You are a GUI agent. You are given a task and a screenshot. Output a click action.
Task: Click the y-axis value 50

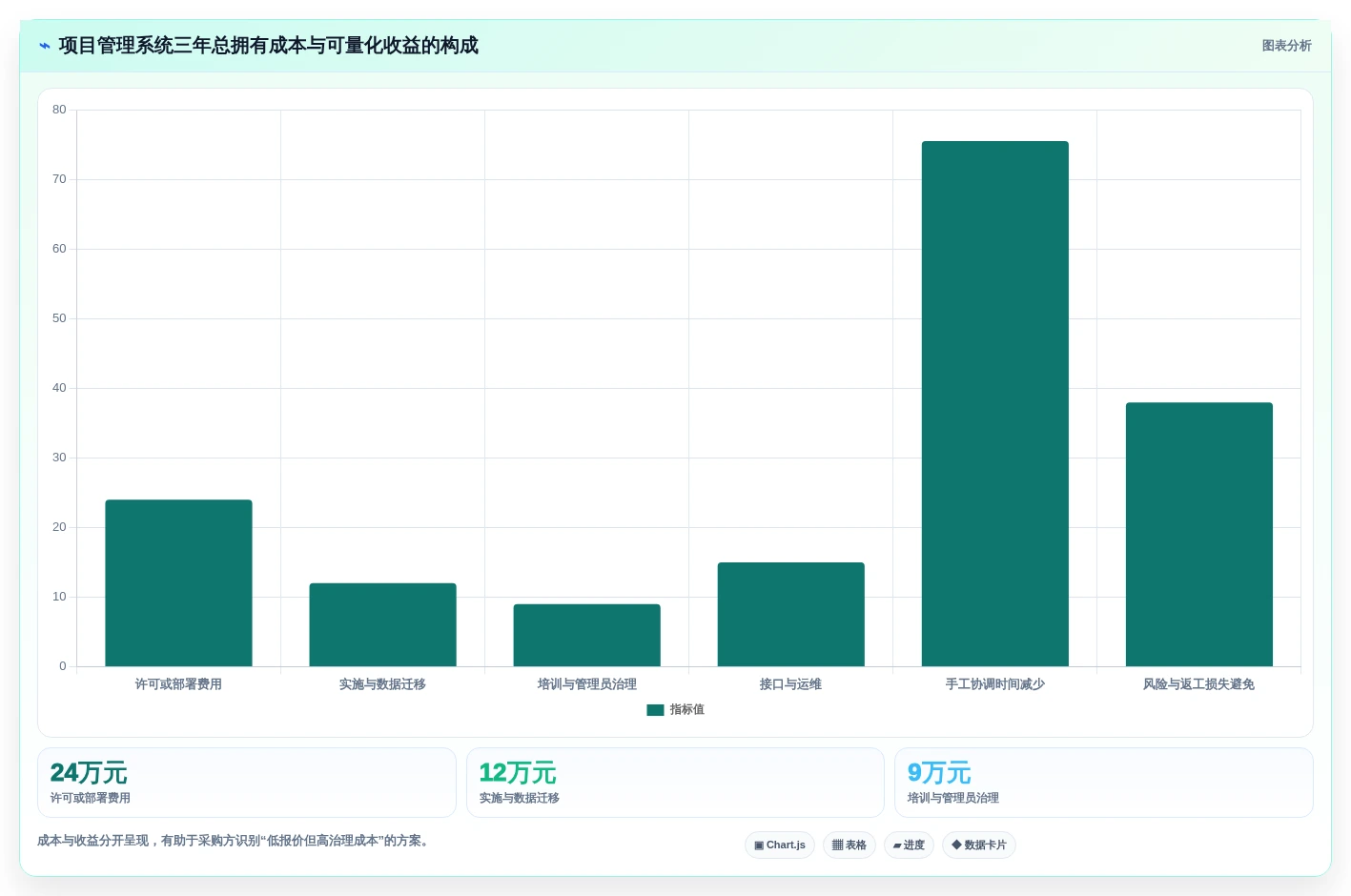tap(59, 318)
